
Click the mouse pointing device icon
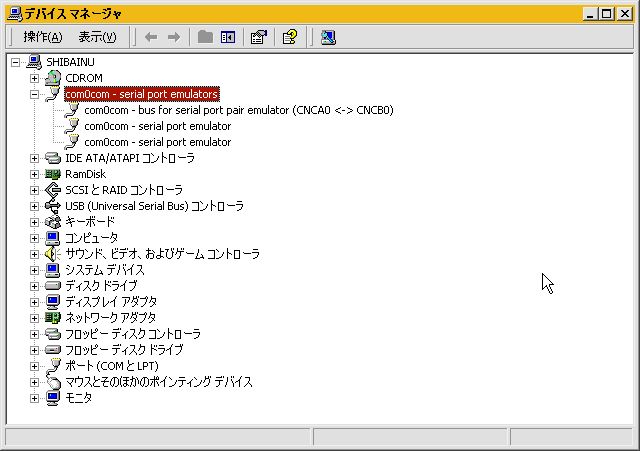coord(53,382)
